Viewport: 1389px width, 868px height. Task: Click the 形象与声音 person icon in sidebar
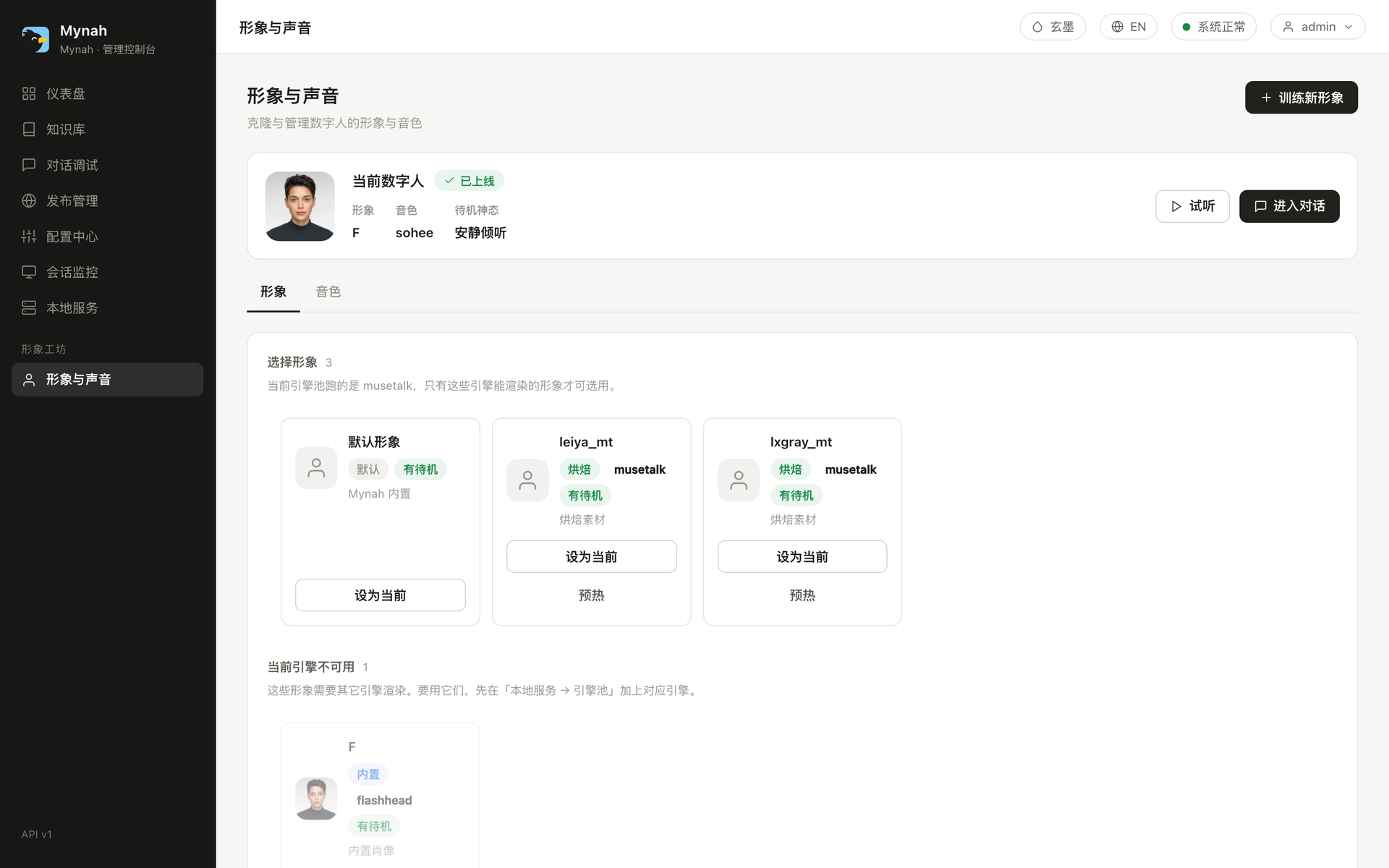(29, 380)
